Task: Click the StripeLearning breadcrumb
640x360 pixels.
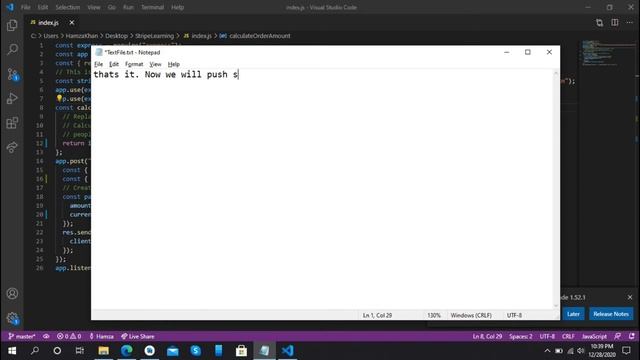Action: (154, 36)
